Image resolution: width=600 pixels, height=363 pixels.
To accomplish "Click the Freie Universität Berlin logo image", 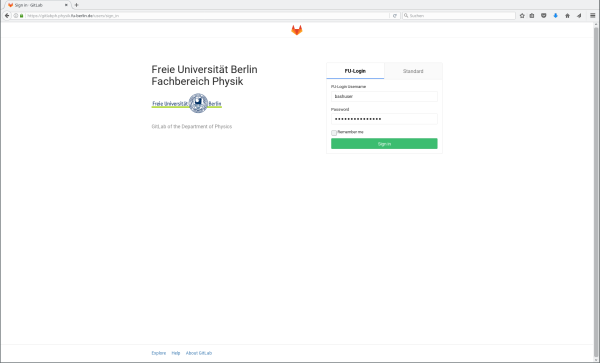I will point(187,103).
